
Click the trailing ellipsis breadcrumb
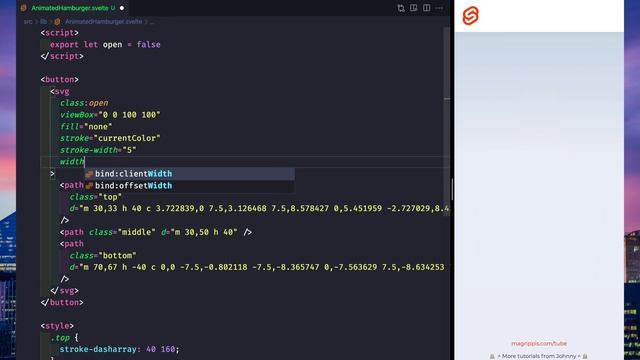click(x=152, y=22)
